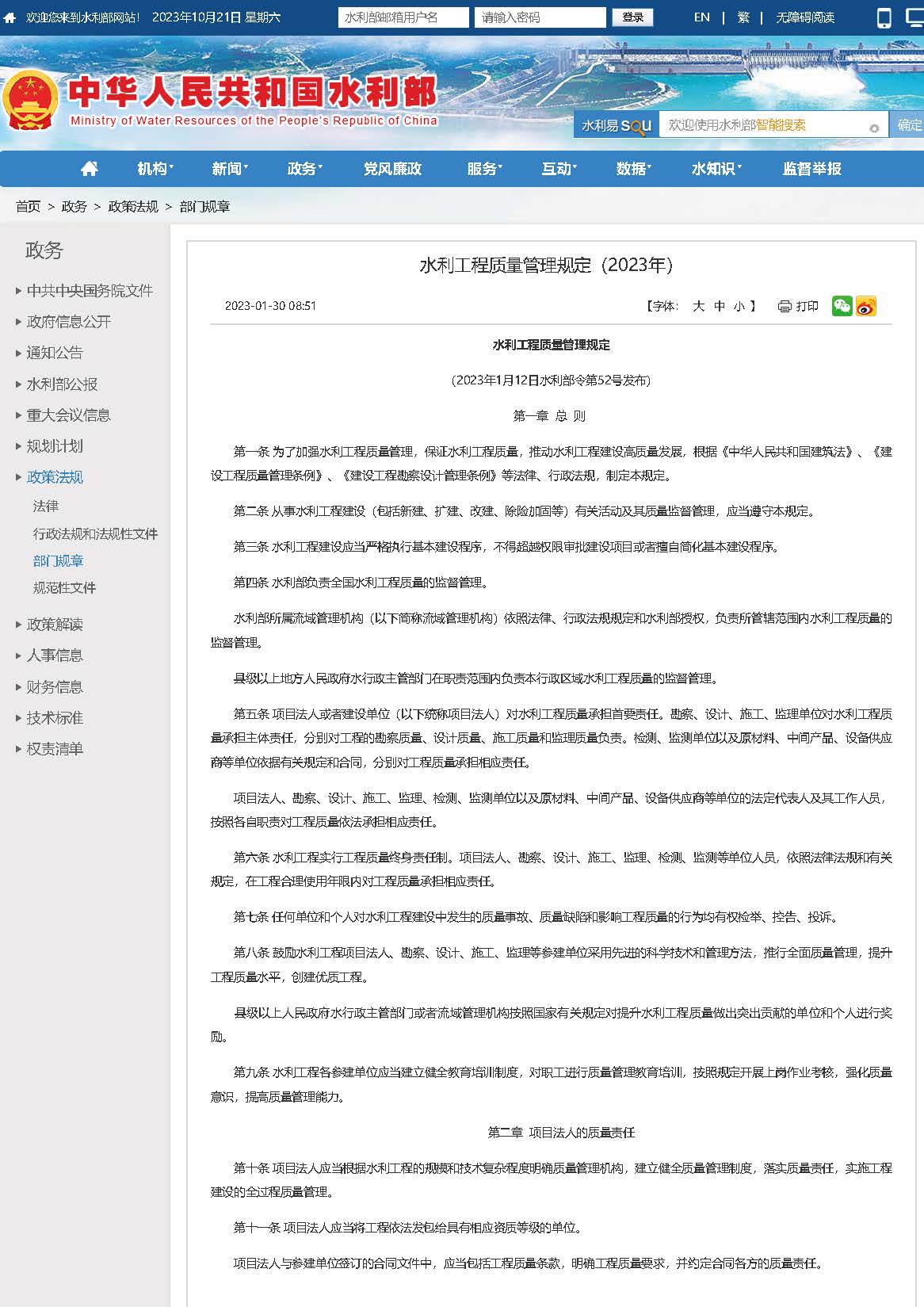Click the home icon in the navigation bar
The height and width of the screenshot is (1307, 924).
pyautogui.click(x=90, y=169)
